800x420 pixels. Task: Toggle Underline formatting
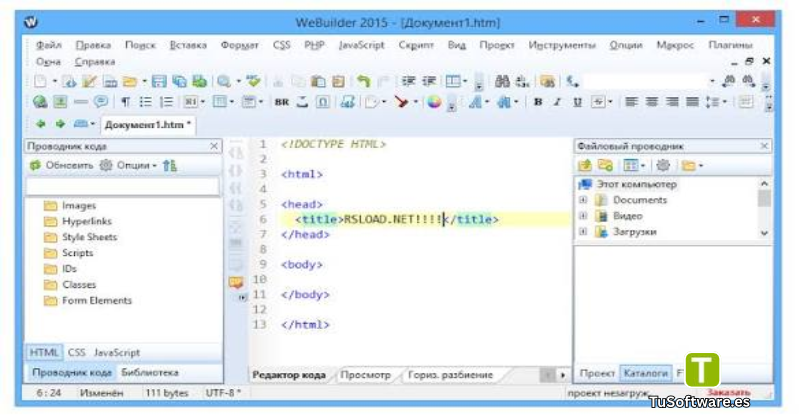[578, 102]
